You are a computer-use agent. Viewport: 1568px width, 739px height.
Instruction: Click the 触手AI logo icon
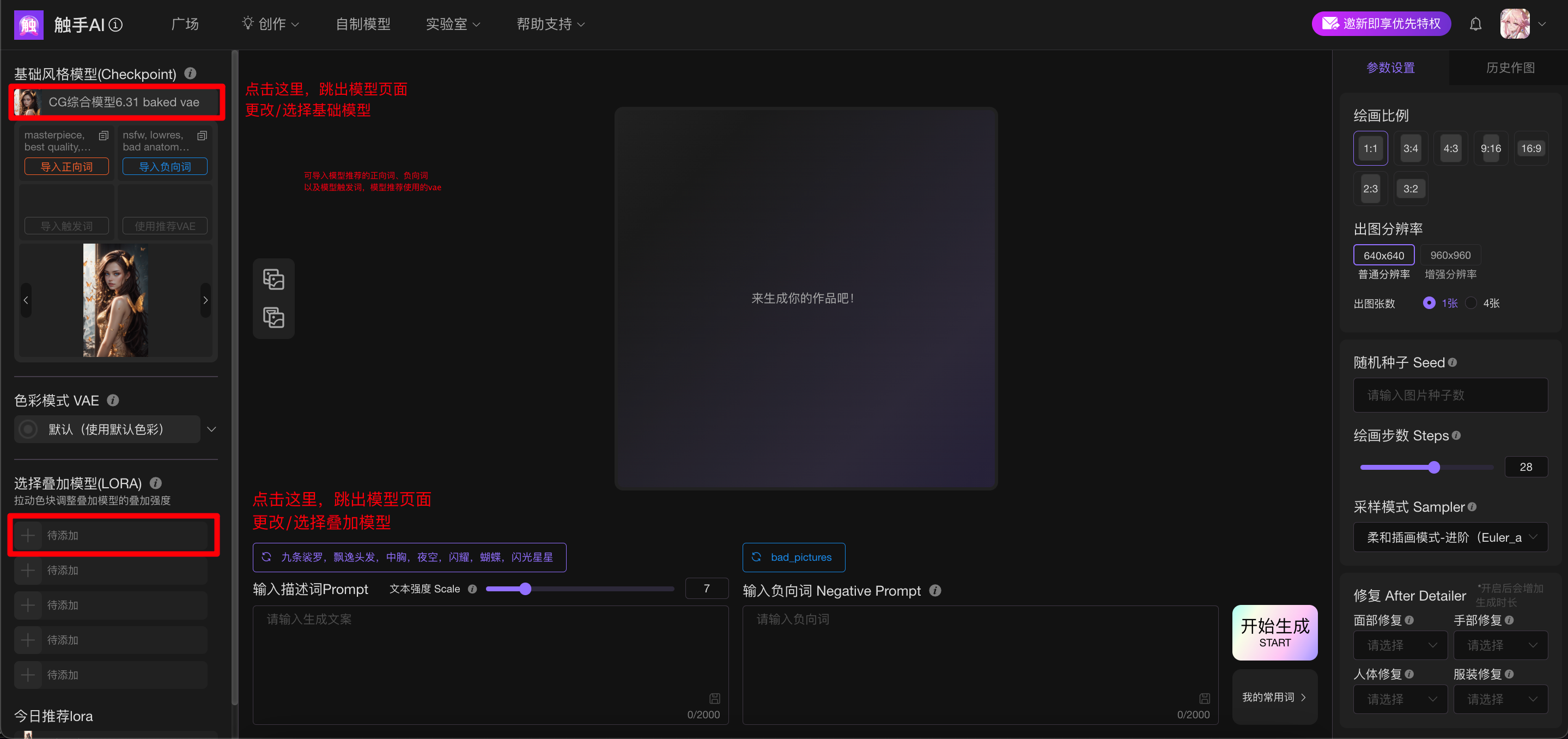point(29,25)
